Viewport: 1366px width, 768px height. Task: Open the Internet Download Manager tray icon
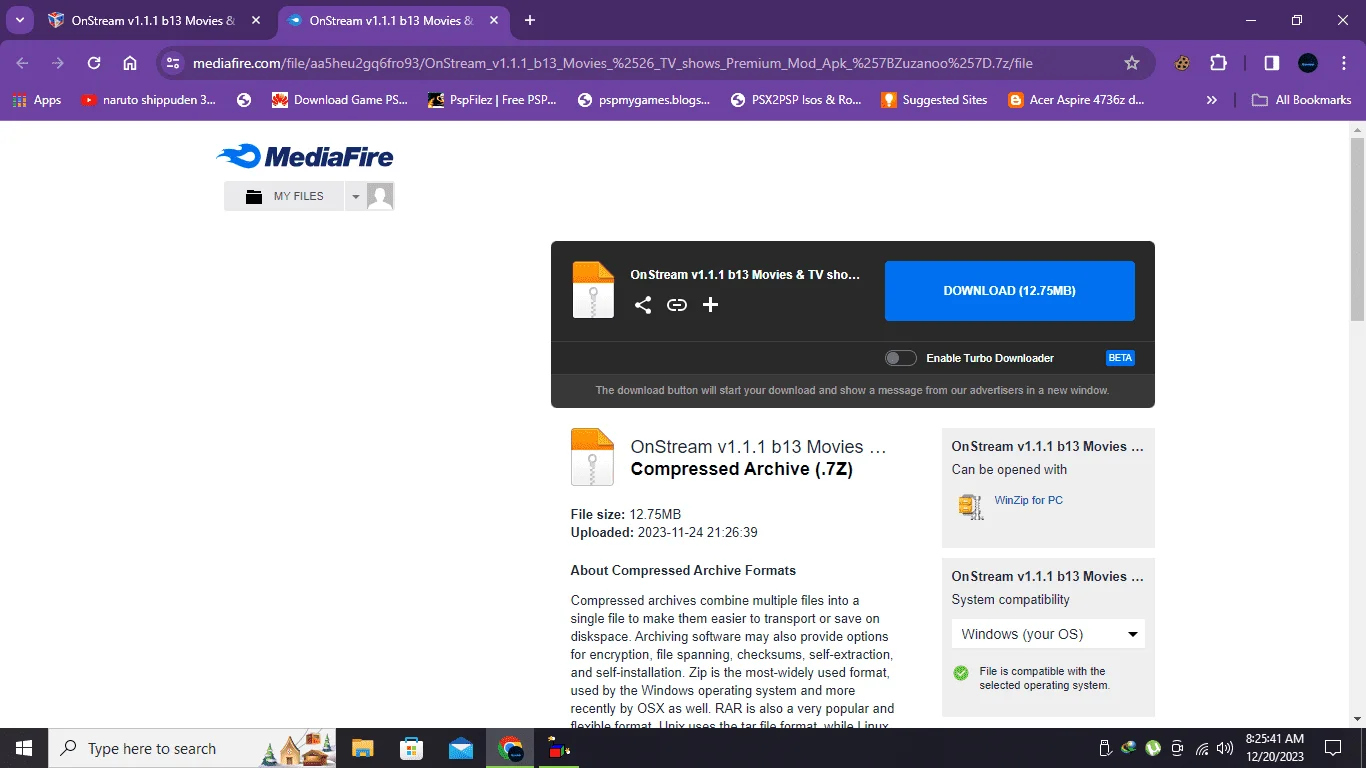tap(1129, 748)
